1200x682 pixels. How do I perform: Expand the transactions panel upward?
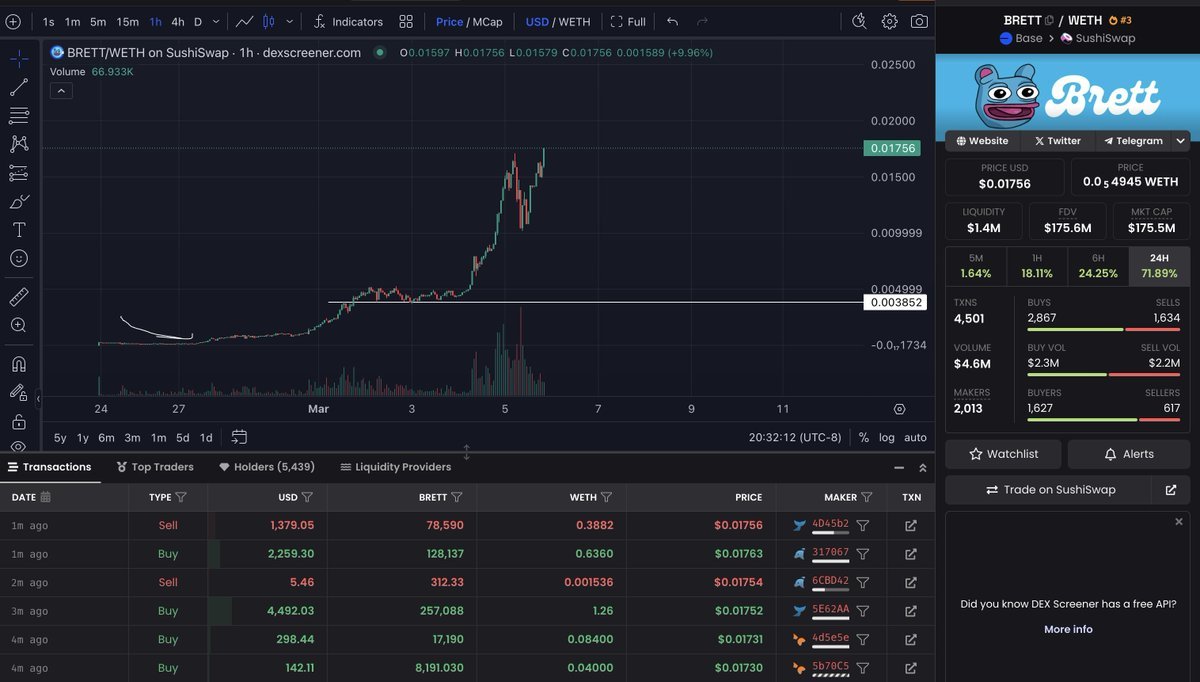[x=923, y=467]
